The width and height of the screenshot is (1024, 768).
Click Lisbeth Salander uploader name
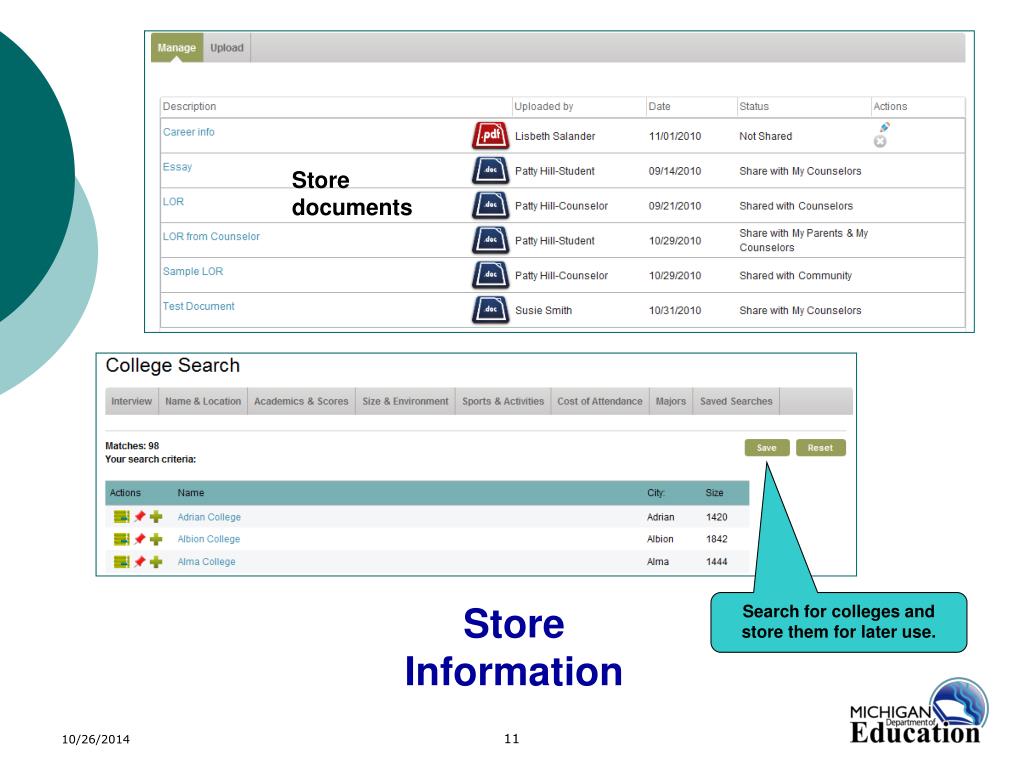(x=555, y=136)
